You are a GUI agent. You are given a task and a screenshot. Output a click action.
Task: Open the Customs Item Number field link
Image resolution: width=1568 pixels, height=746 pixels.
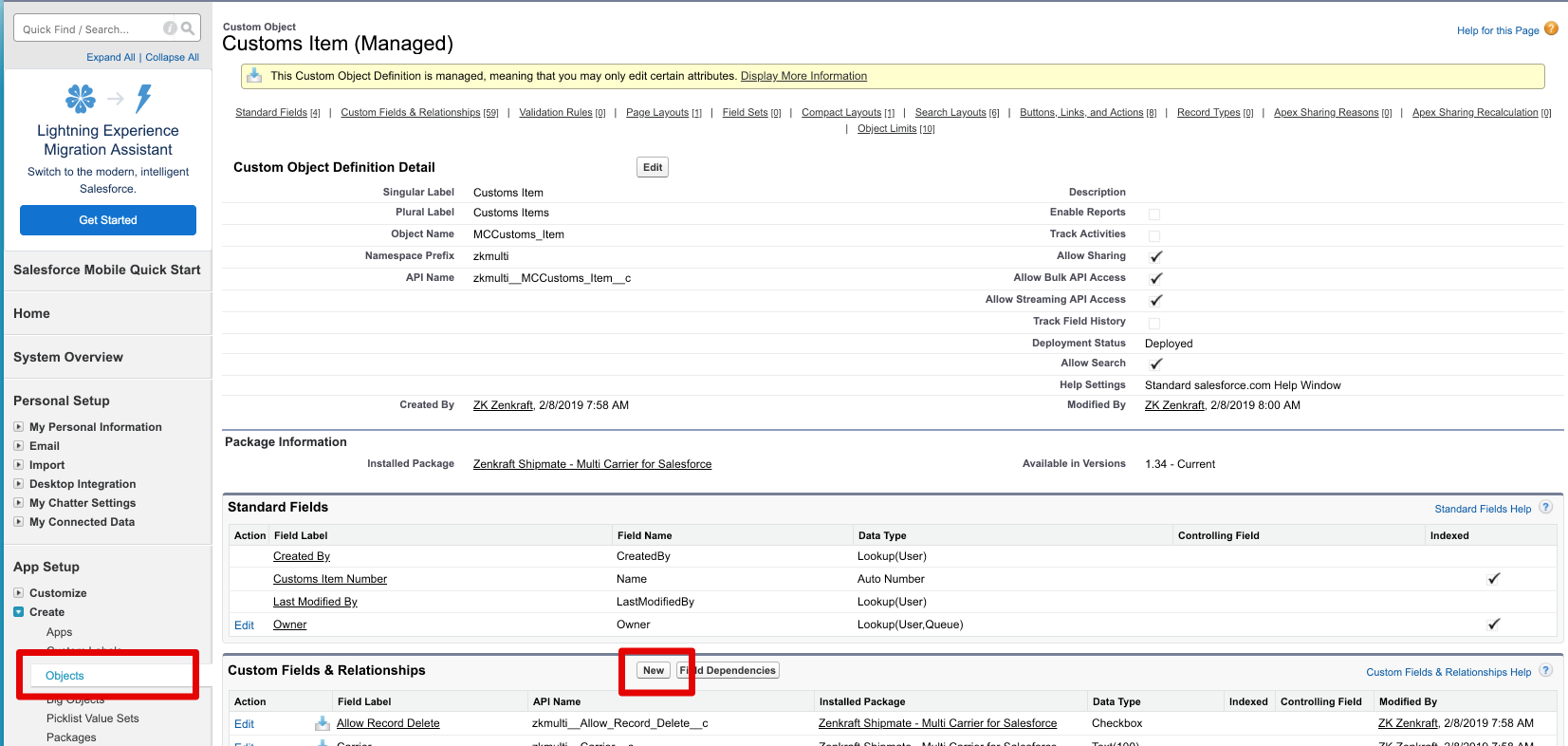tap(330, 579)
